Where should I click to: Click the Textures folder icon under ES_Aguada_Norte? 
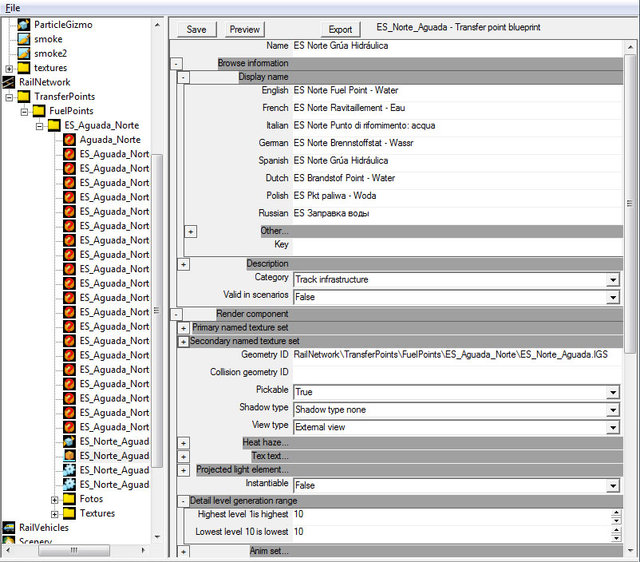[x=69, y=514]
